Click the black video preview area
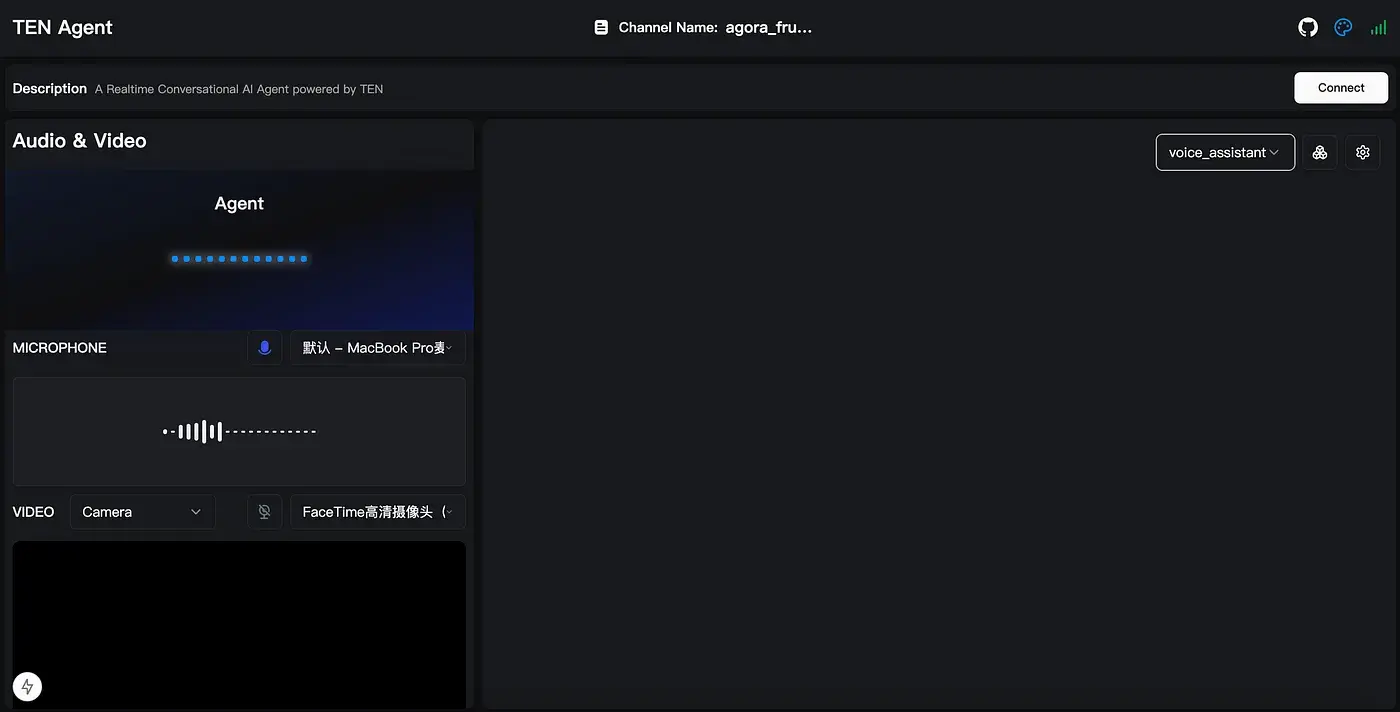The width and height of the screenshot is (1400, 712). coord(239,620)
